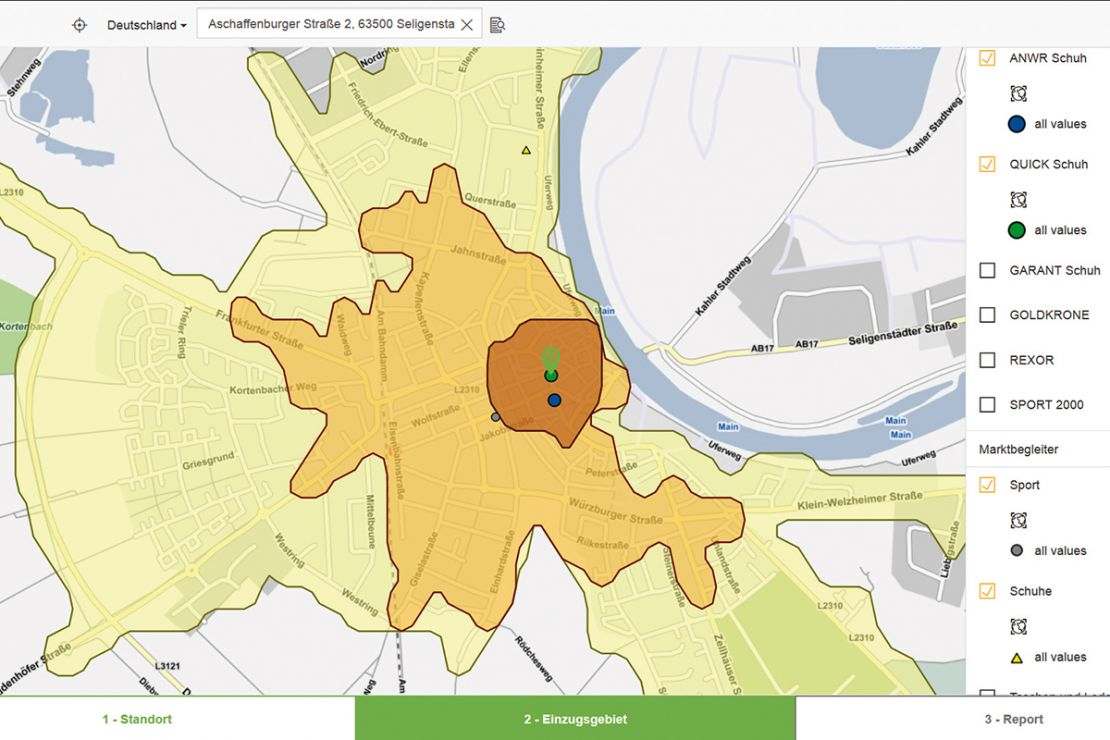Click the Griesgrund map label
The image size is (1110, 740).
[208, 461]
